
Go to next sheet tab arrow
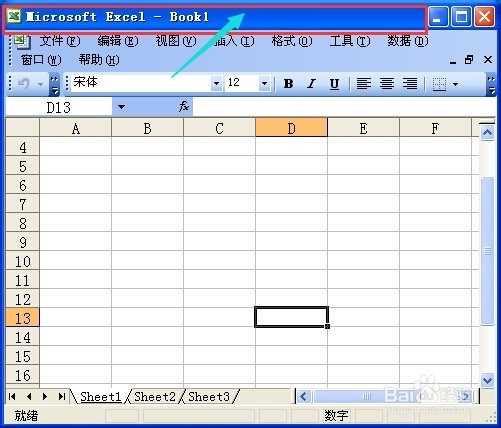click(45, 396)
